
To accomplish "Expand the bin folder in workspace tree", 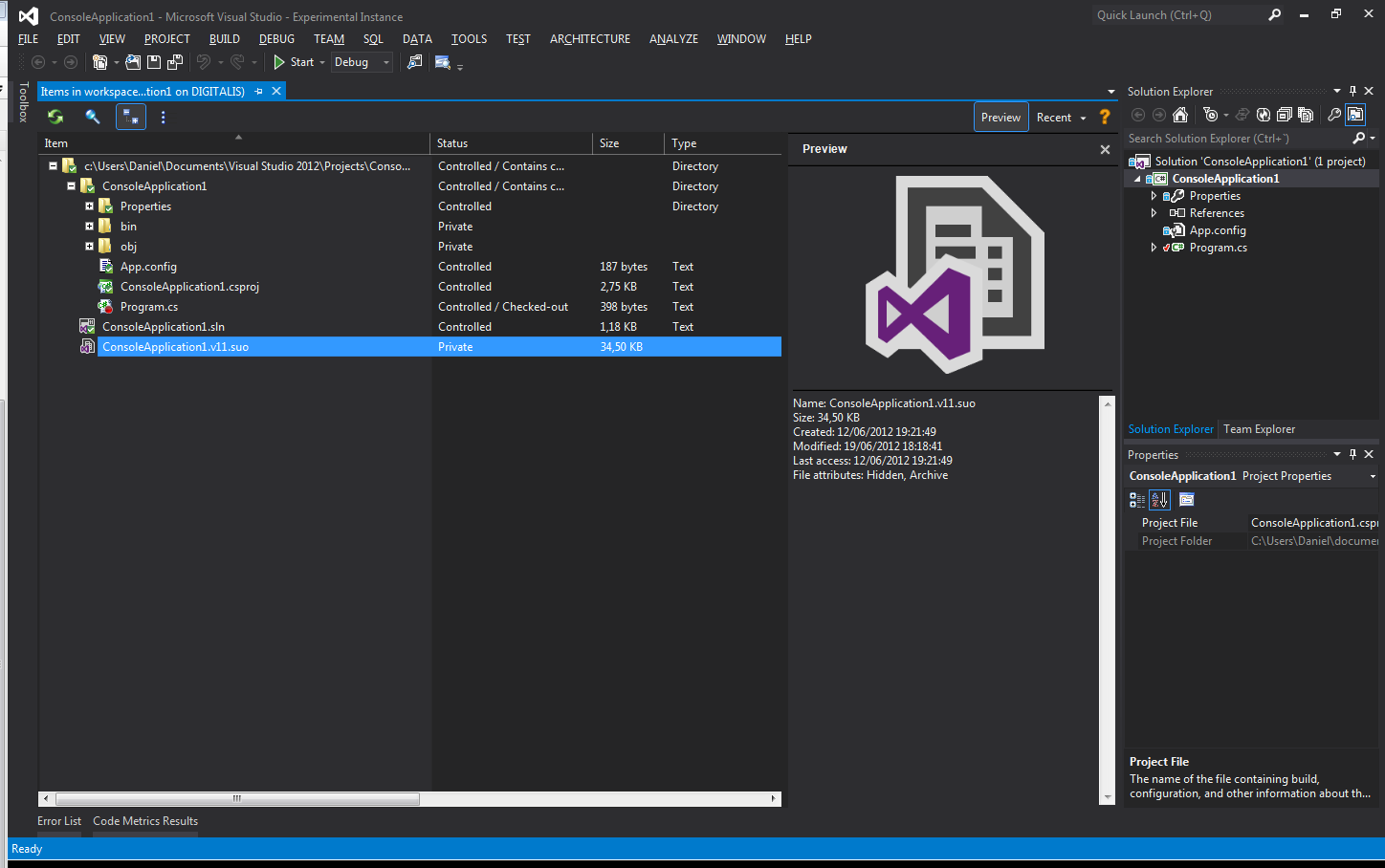I will [x=90, y=227].
